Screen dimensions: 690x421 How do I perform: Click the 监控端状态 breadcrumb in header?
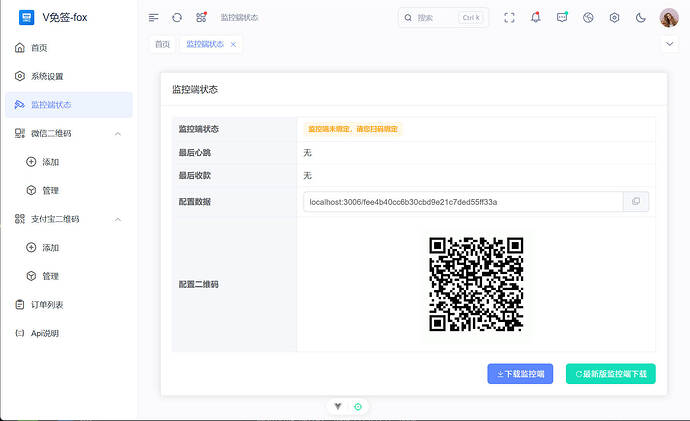(x=239, y=18)
